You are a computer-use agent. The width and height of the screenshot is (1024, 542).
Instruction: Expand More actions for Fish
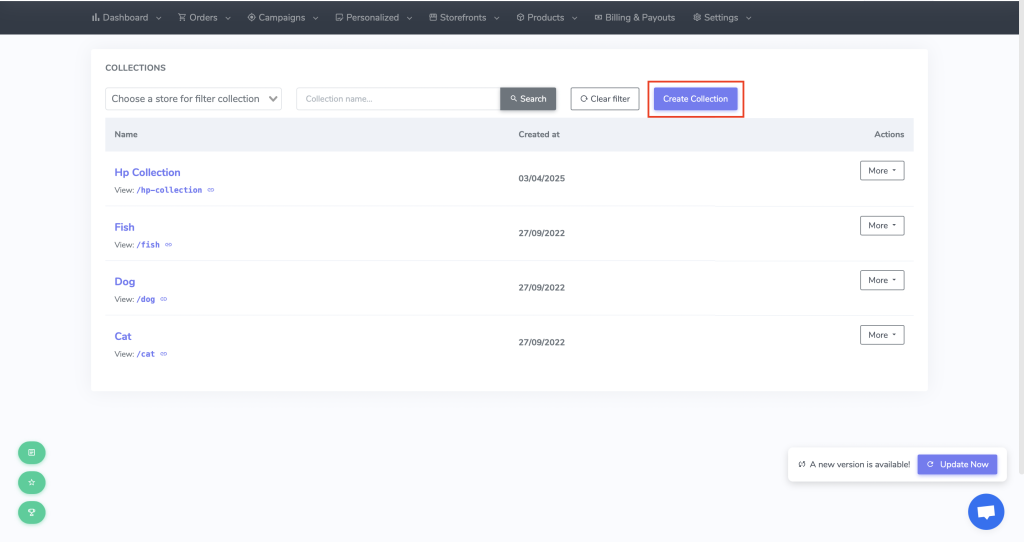(881, 226)
